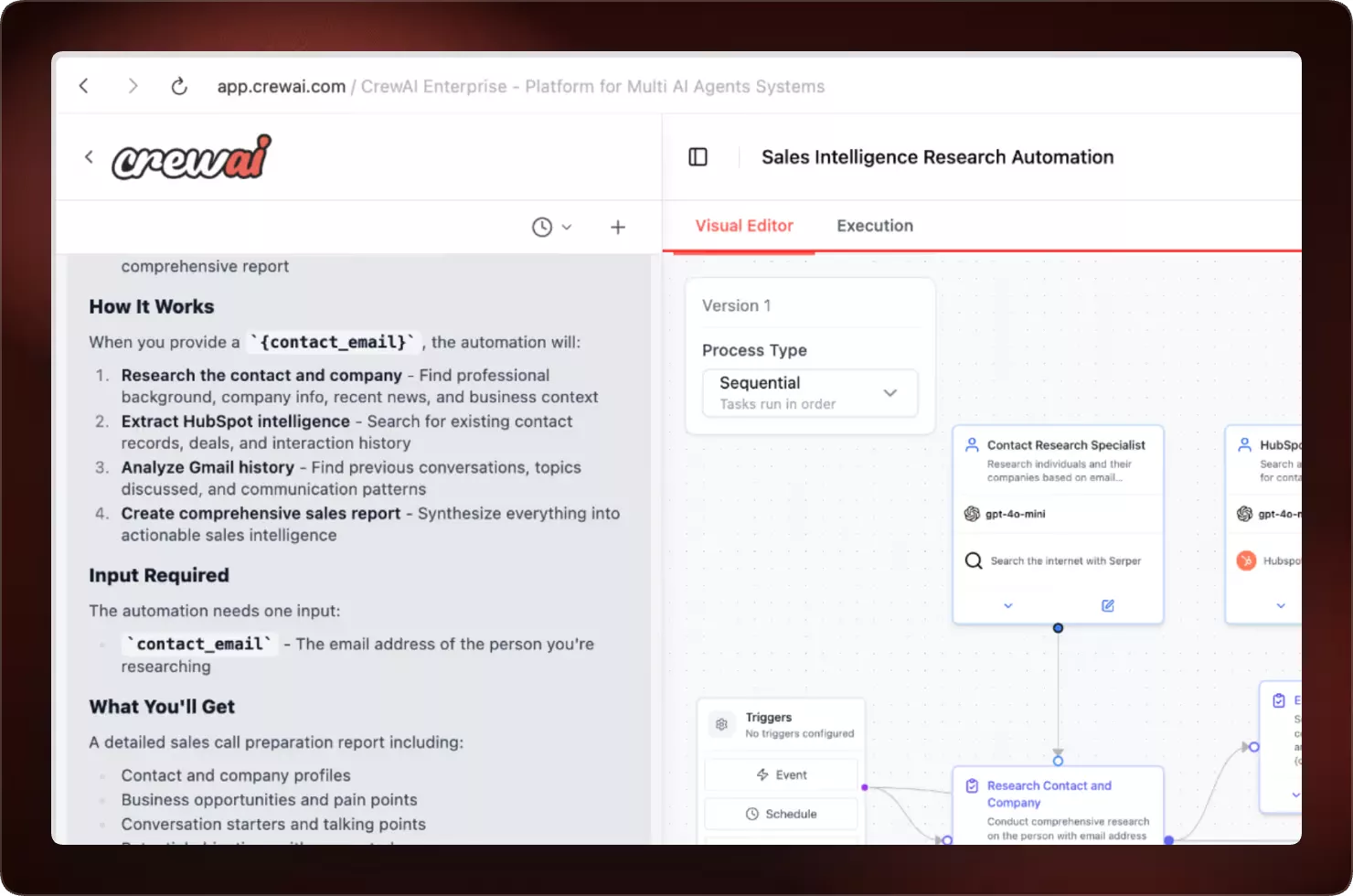Click the {contact_email} code snippet
The image size is (1353, 896).
pyautogui.click(x=333, y=342)
